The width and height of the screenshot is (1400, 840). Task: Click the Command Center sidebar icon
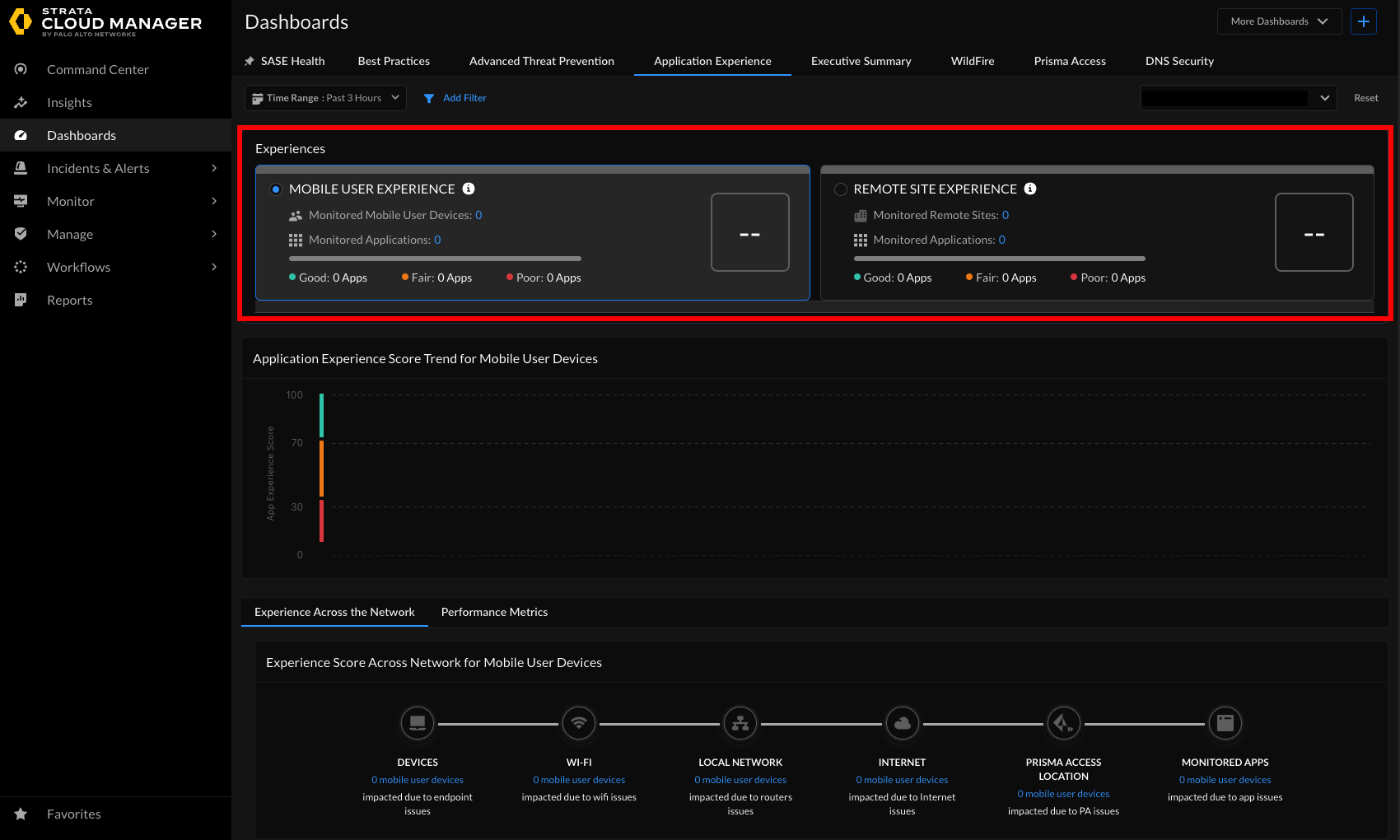tap(21, 69)
